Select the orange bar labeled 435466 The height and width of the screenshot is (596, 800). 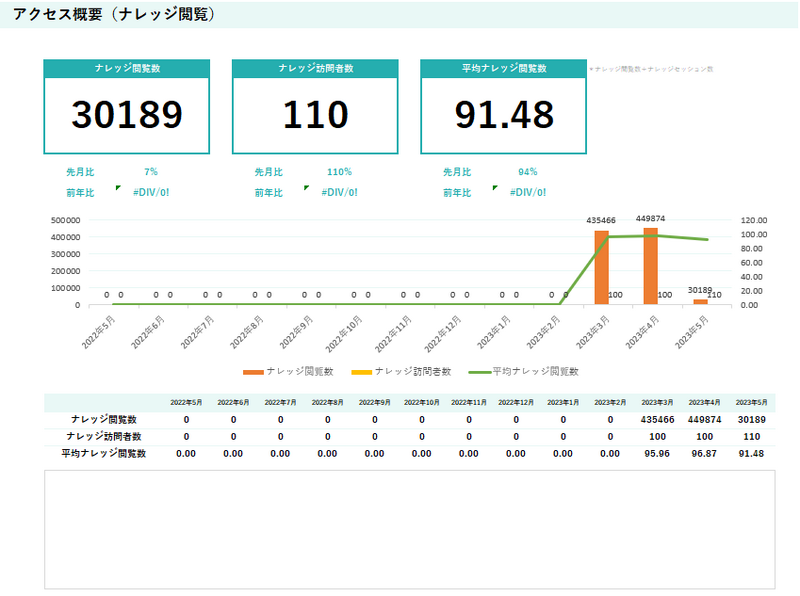(601, 267)
